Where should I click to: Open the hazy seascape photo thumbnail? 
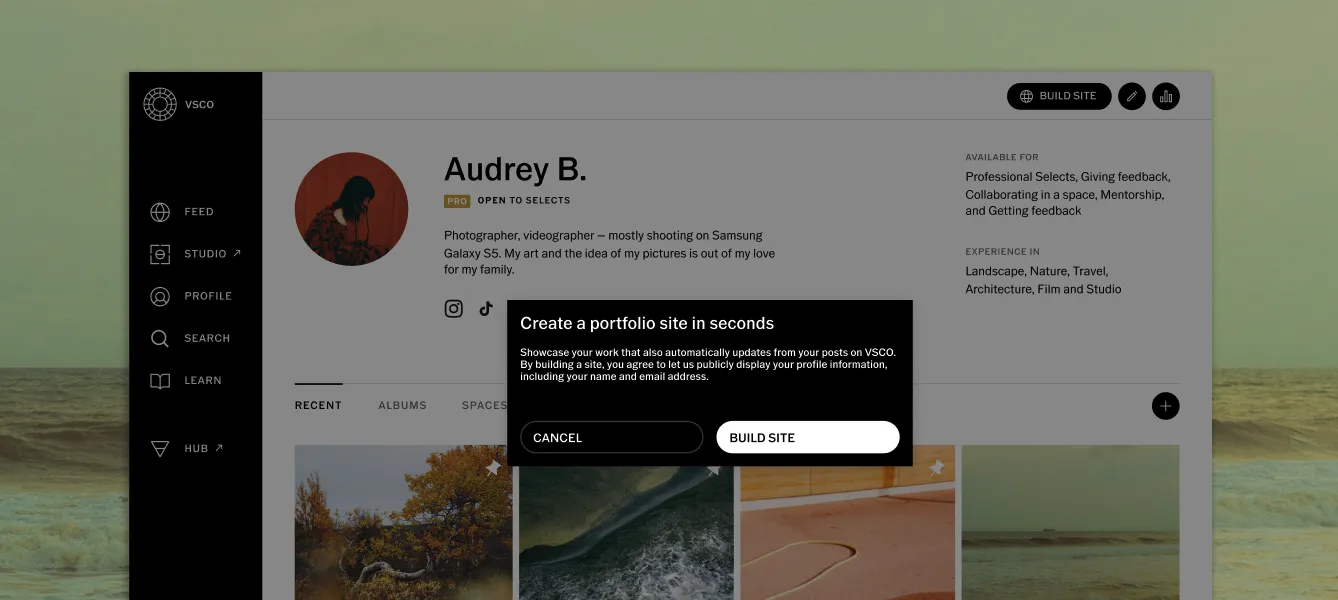click(1070, 522)
